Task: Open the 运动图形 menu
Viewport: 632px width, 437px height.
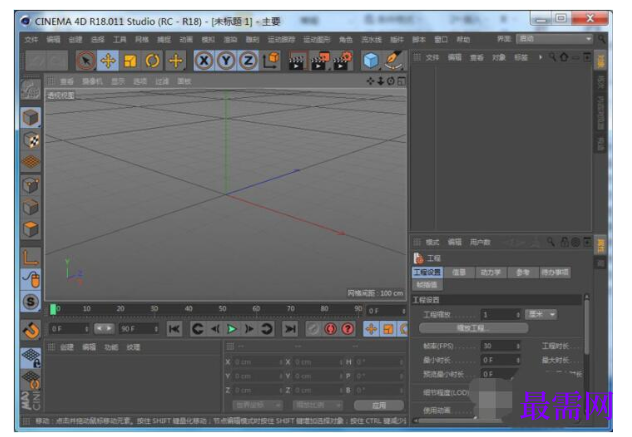Action: pyautogui.click(x=316, y=39)
